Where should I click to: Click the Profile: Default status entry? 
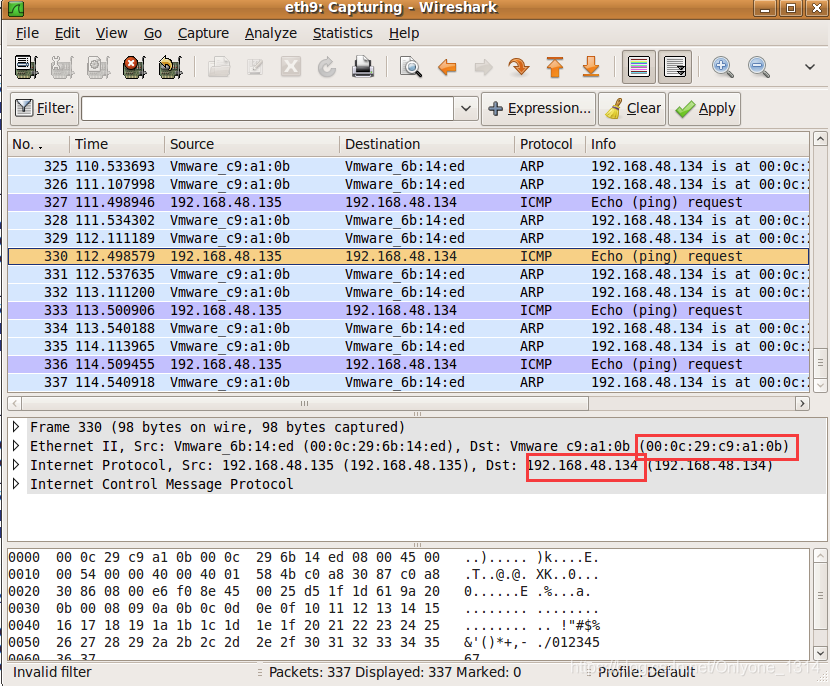646,672
